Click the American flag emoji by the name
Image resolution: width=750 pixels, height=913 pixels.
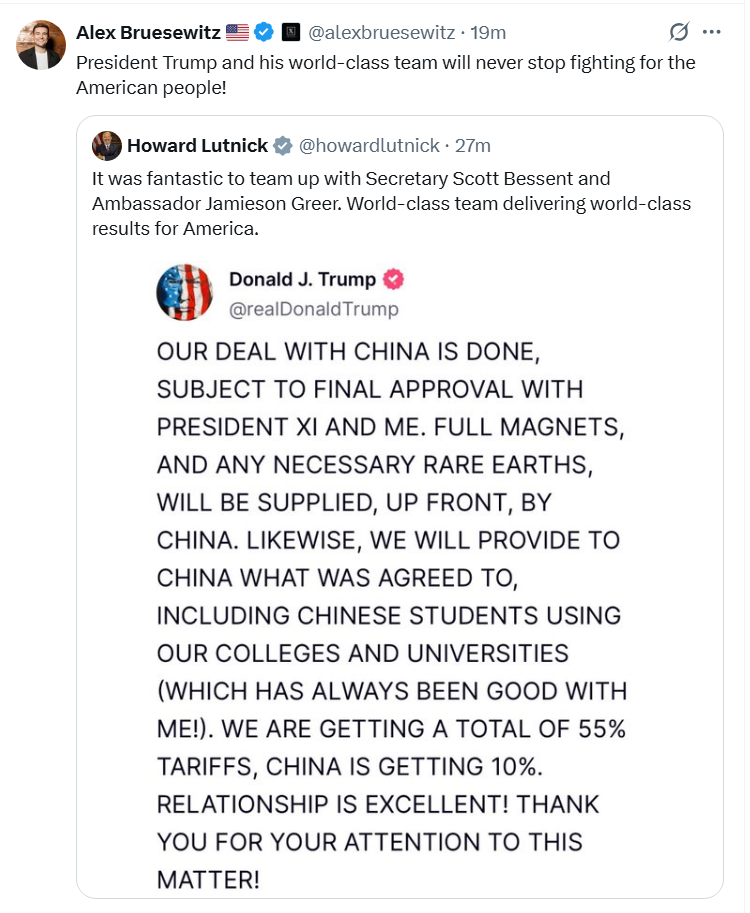coord(237,32)
